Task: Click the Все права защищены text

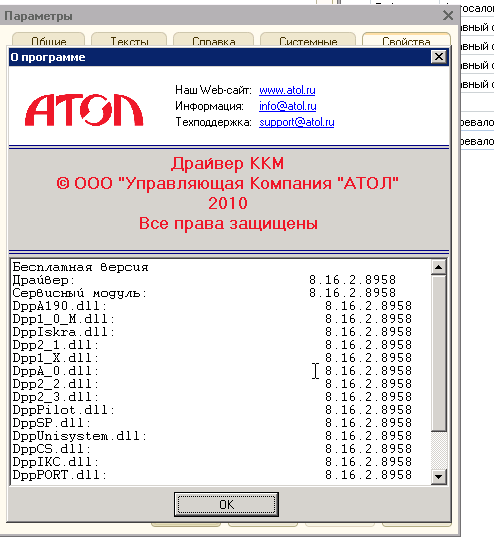Action: click(228, 223)
